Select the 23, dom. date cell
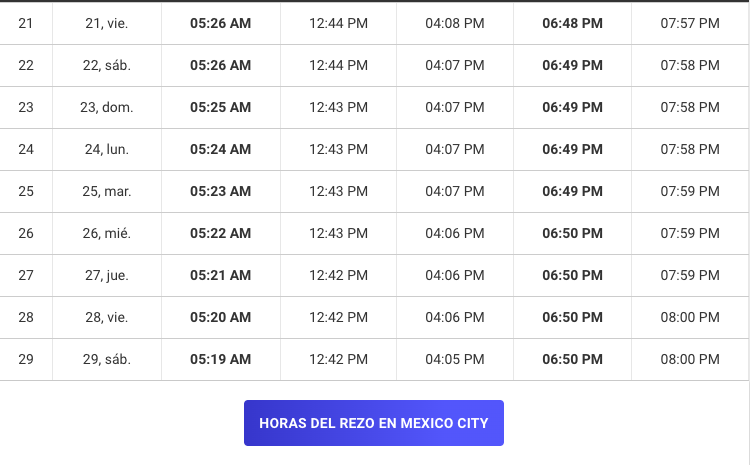This screenshot has width=750, height=465. [107, 107]
